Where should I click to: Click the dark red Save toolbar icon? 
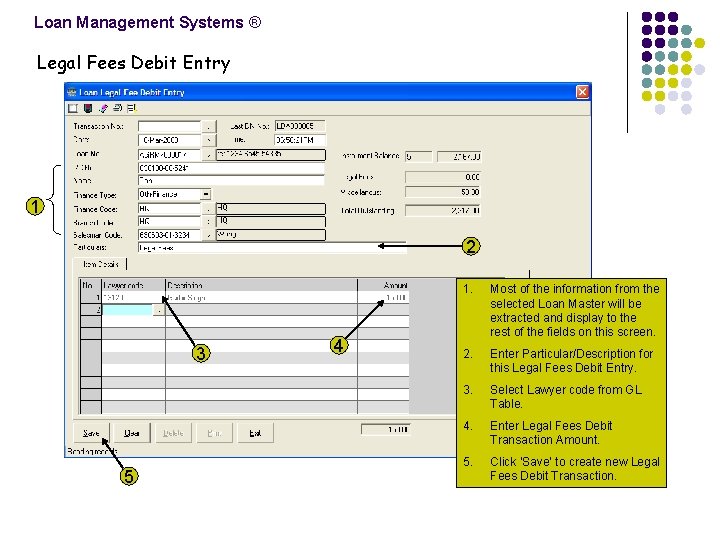[x=88, y=108]
